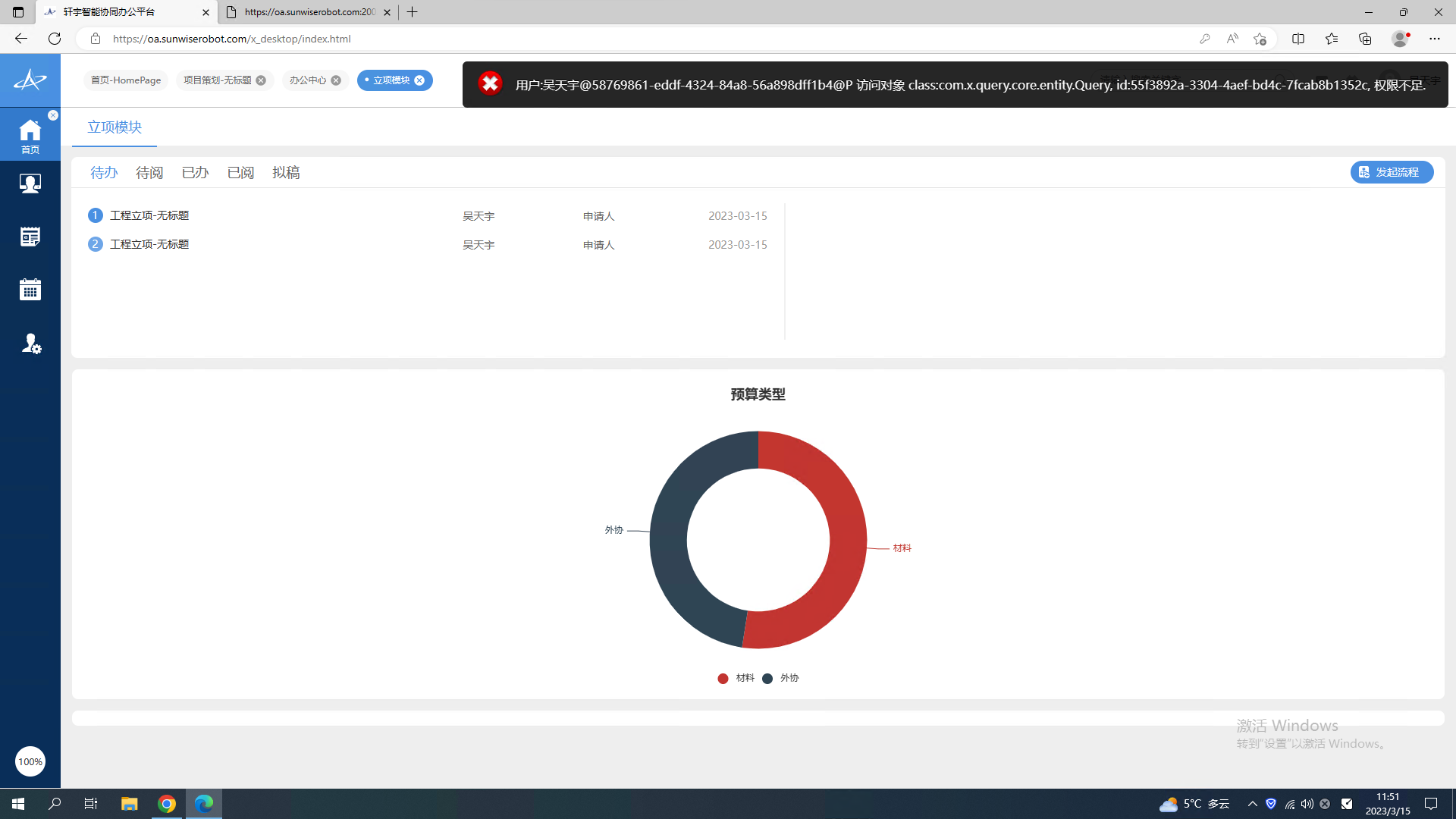Open the calendar icon in the sidebar
Image resolution: width=1456 pixels, height=819 pixels.
30,289
